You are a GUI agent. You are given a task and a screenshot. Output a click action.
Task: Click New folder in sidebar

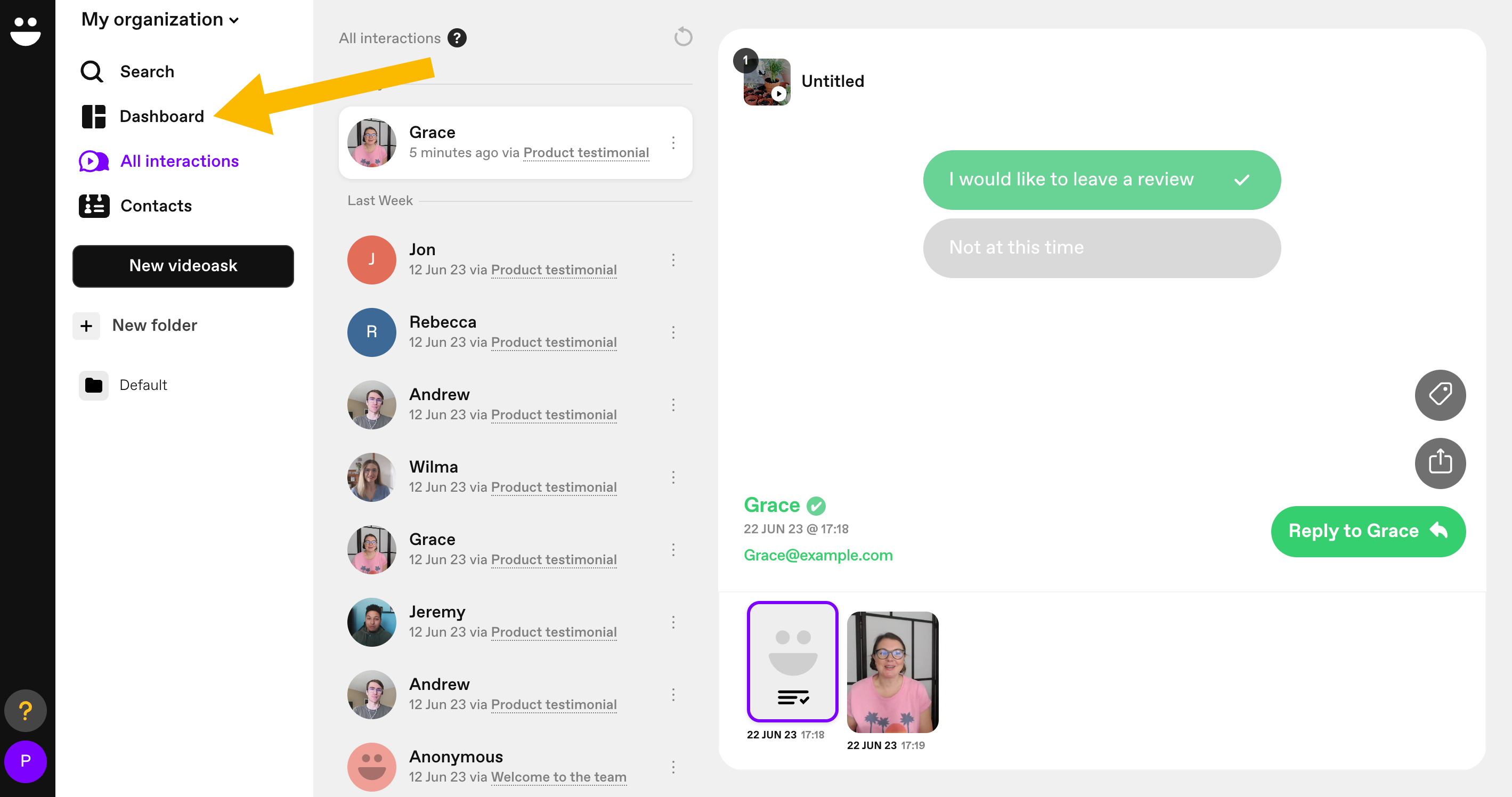click(x=154, y=325)
